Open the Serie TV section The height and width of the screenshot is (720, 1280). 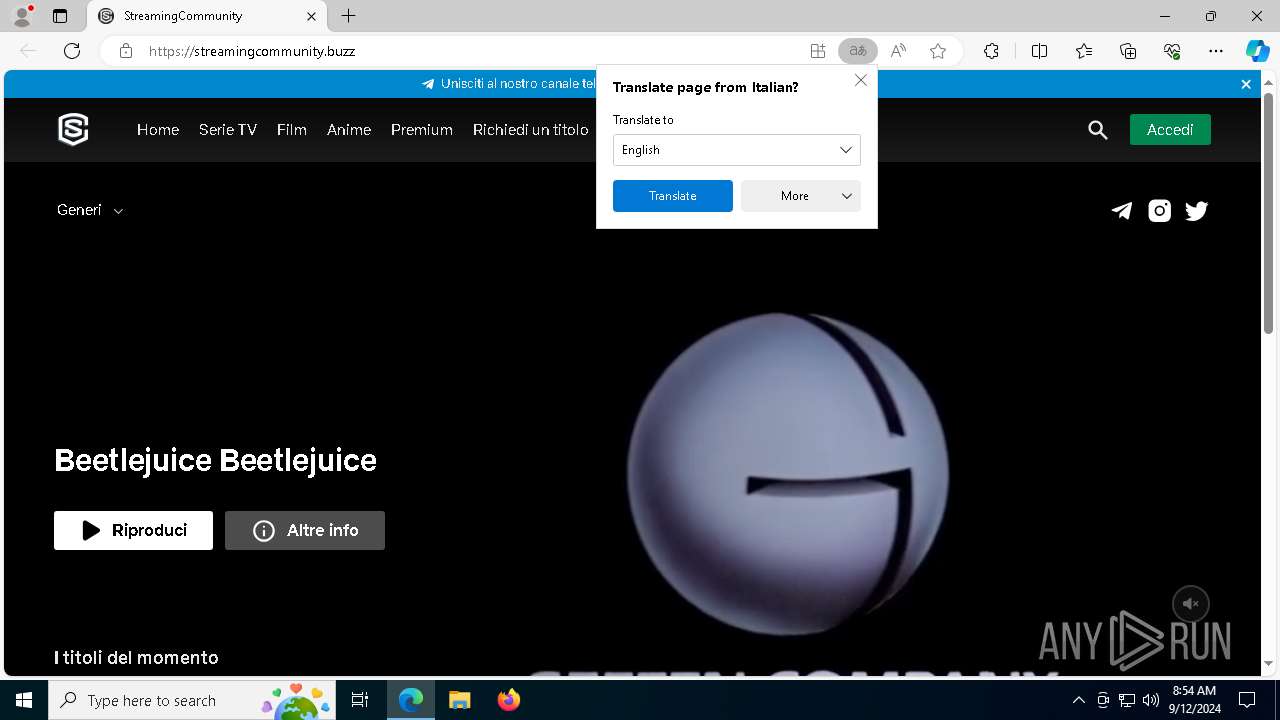point(228,130)
